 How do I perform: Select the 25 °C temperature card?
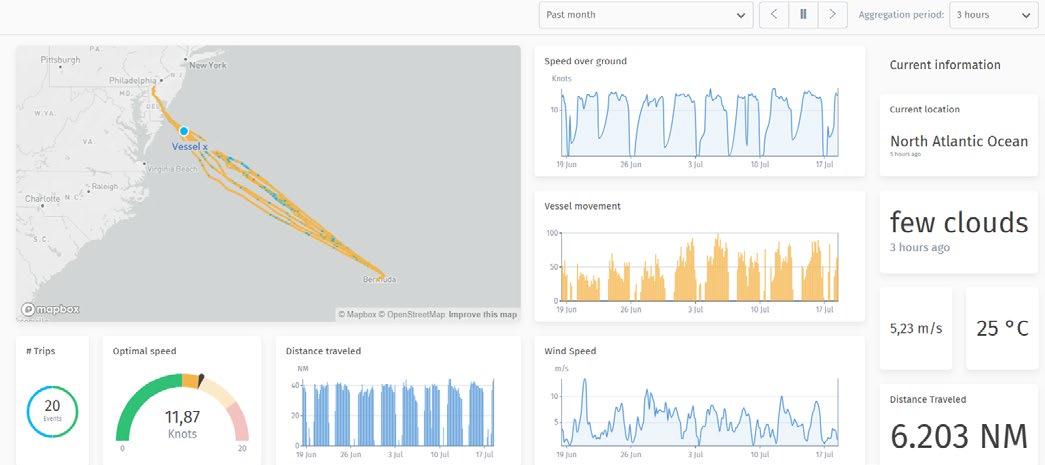click(1002, 328)
